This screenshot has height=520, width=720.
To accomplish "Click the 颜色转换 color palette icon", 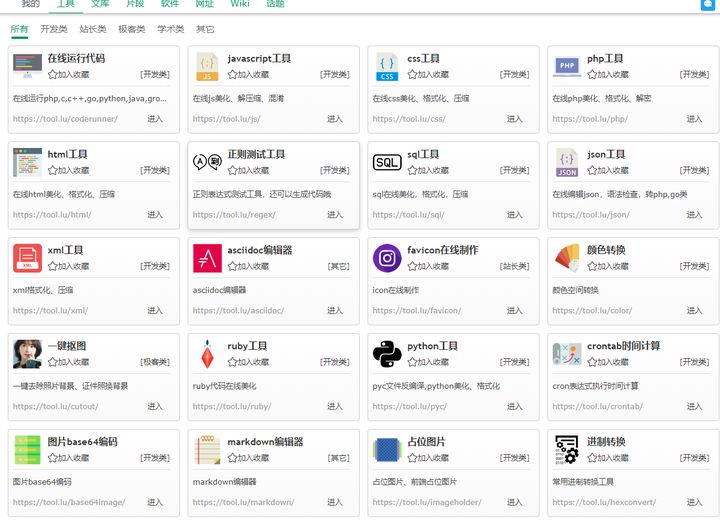I will click(567, 258).
